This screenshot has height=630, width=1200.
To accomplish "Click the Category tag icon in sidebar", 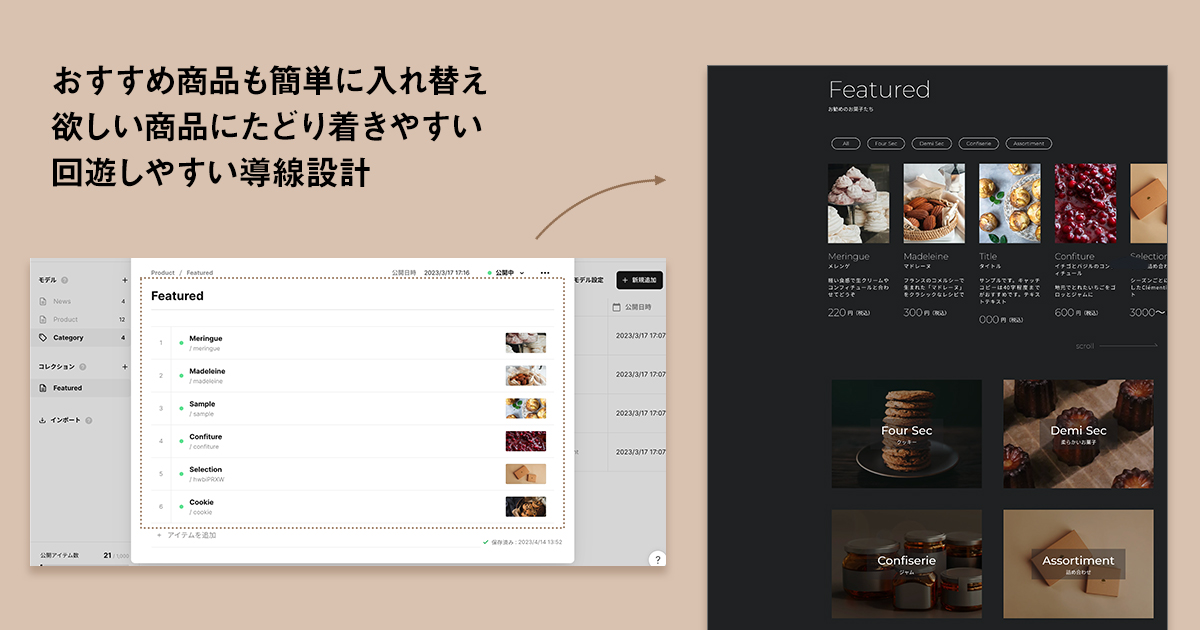I will coord(43,337).
